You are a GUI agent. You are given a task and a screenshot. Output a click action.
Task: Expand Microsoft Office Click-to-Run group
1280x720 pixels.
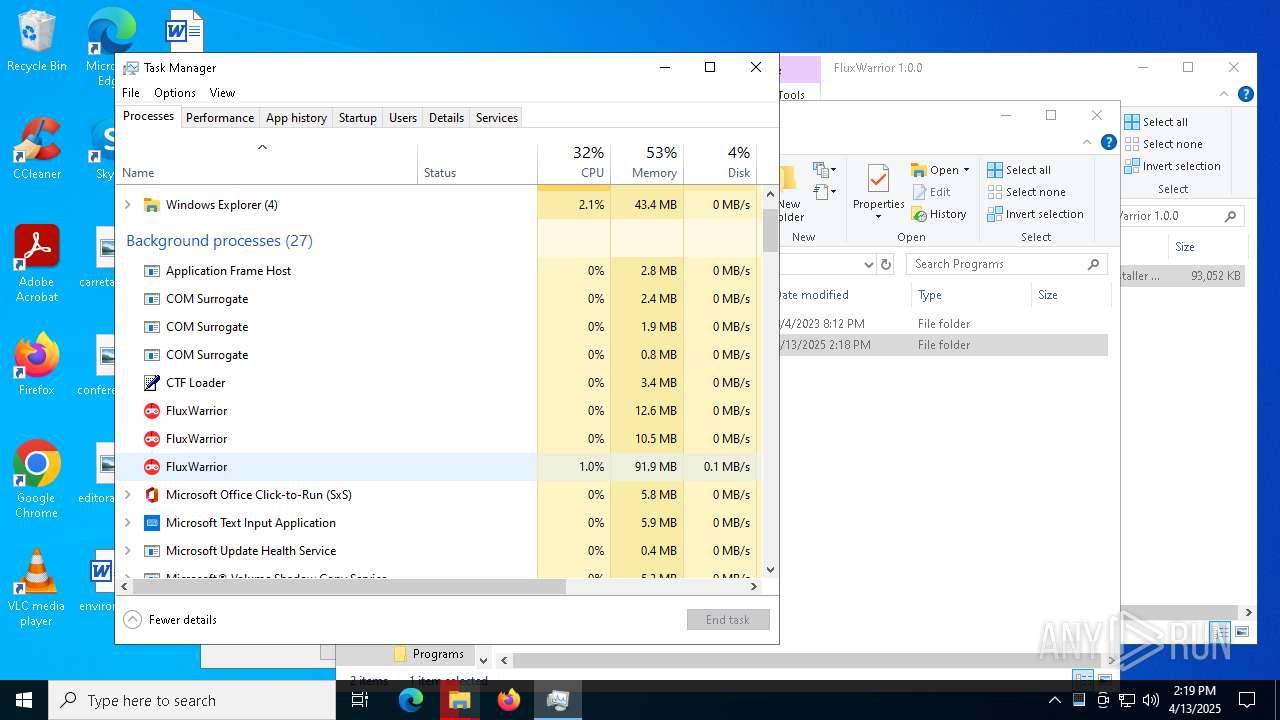tap(127, 495)
